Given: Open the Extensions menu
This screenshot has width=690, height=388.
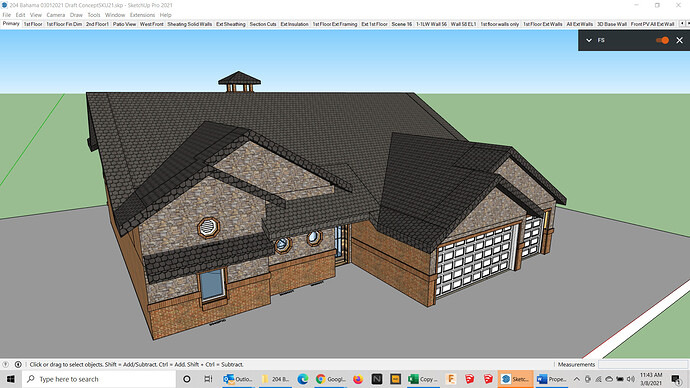Looking at the screenshot, I should [x=142, y=15].
